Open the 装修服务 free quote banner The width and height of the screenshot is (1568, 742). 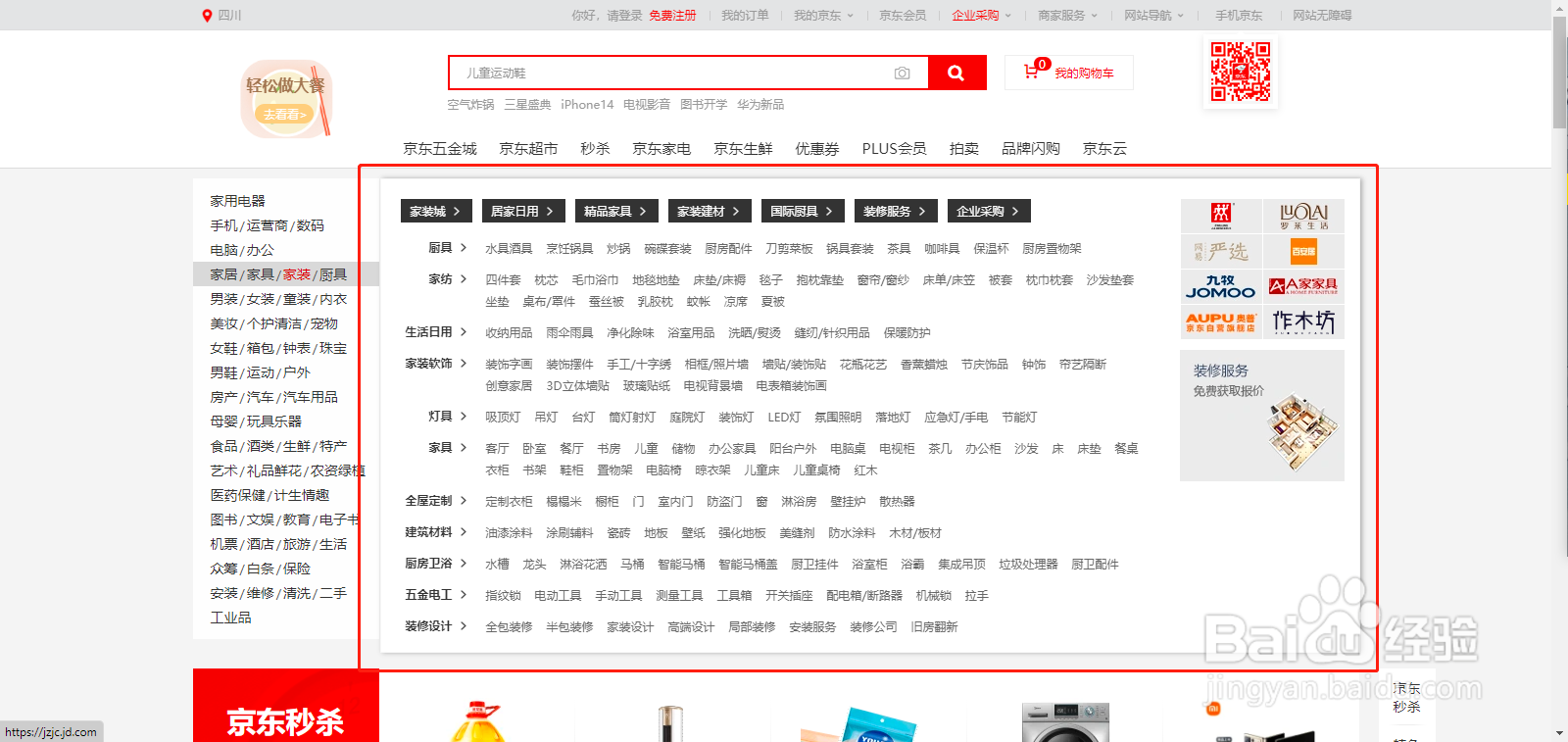1262,416
